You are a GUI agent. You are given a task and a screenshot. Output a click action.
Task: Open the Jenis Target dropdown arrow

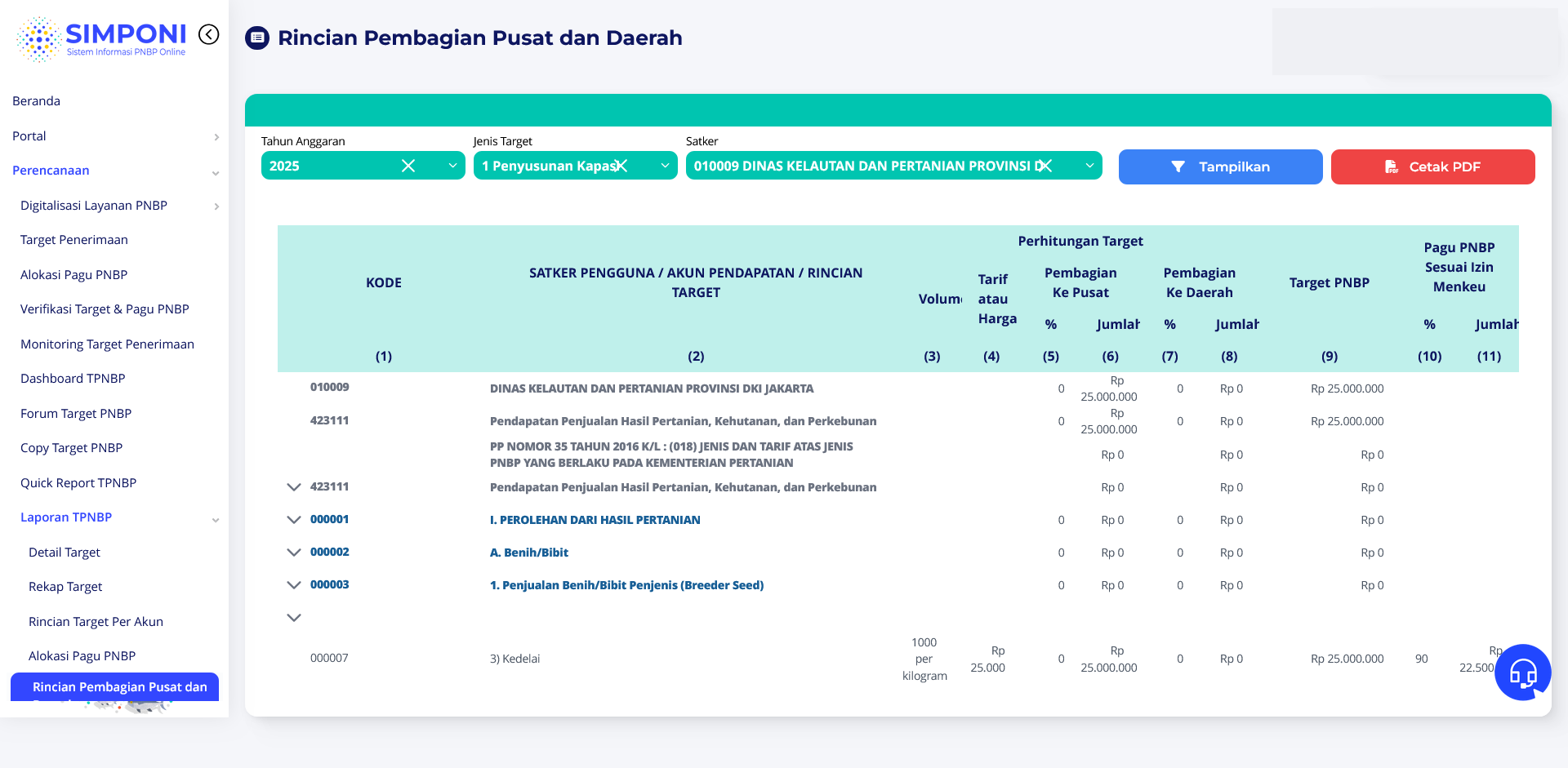[665, 166]
